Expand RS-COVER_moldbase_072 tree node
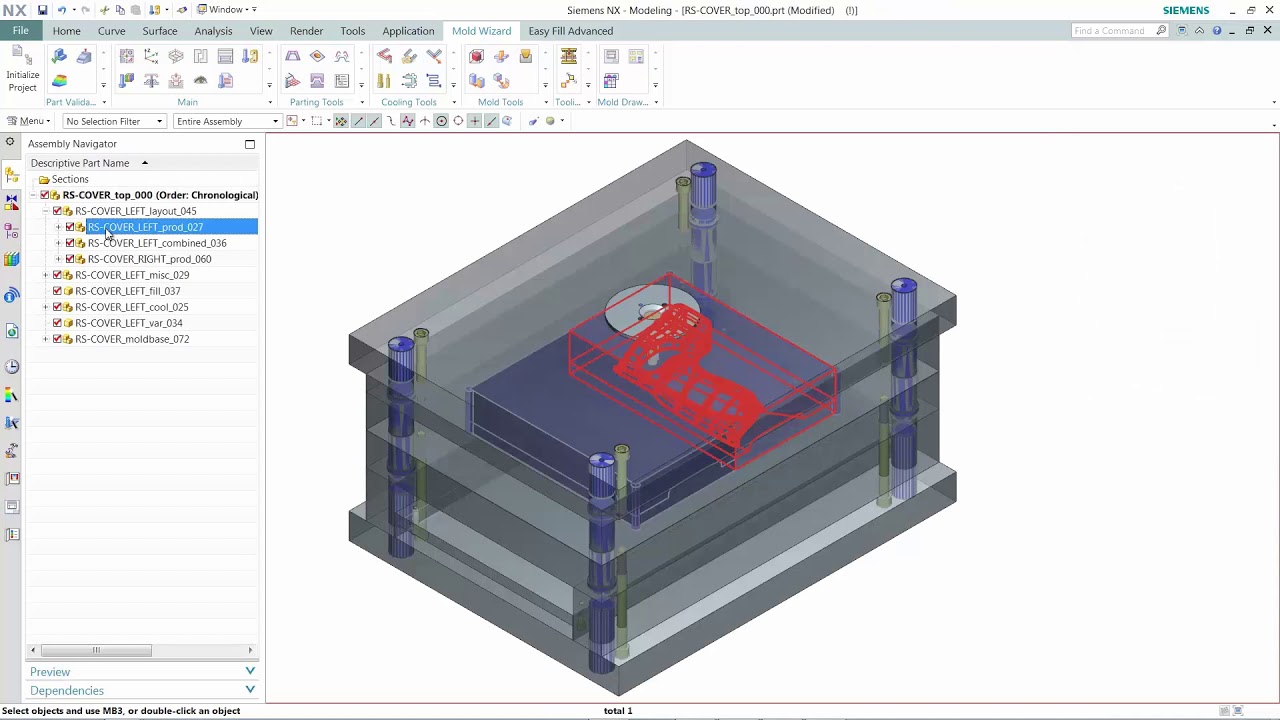This screenshot has height=720, width=1280. point(45,339)
